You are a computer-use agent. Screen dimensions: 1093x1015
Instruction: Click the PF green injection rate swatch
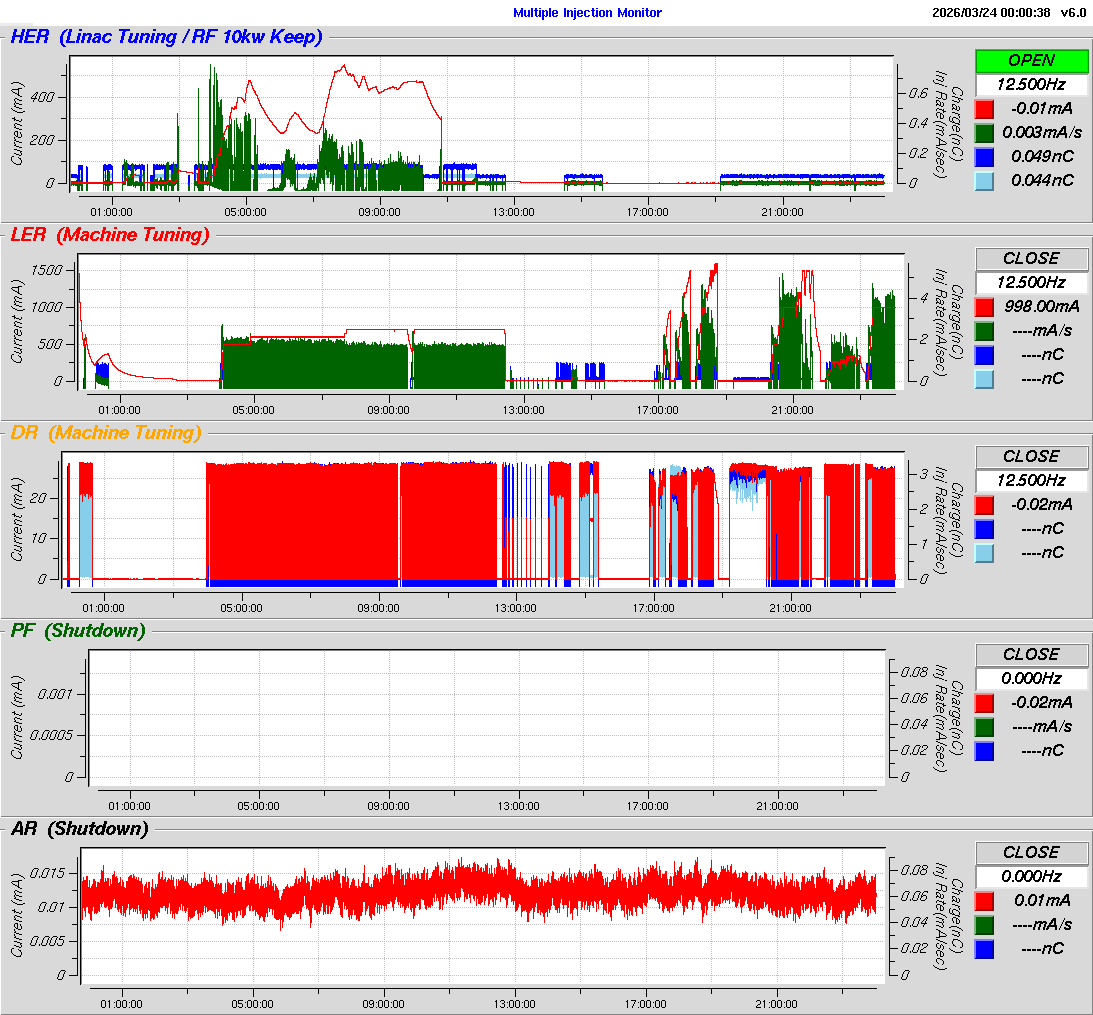(984, 726)
